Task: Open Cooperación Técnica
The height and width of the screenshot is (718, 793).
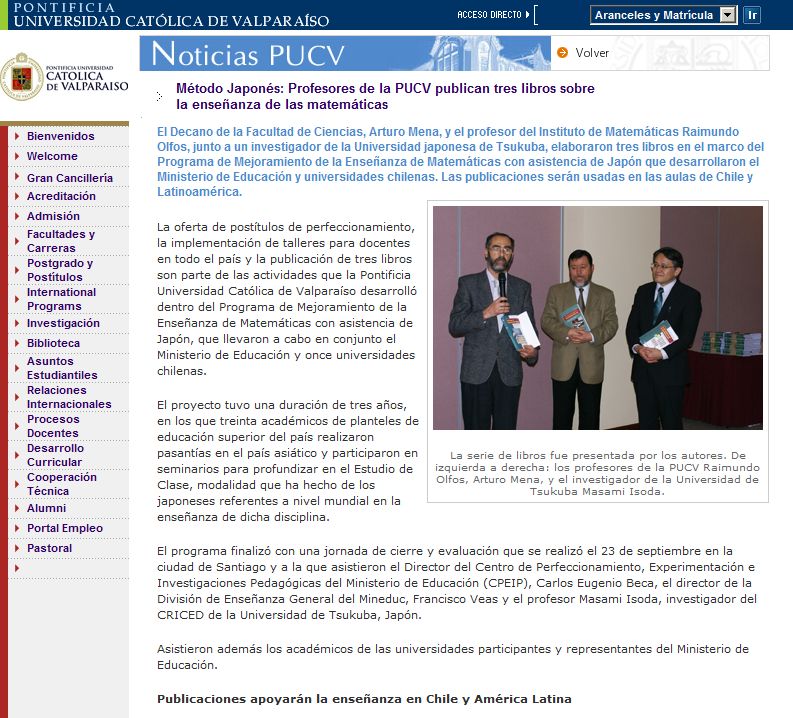Action: point(62,484)
